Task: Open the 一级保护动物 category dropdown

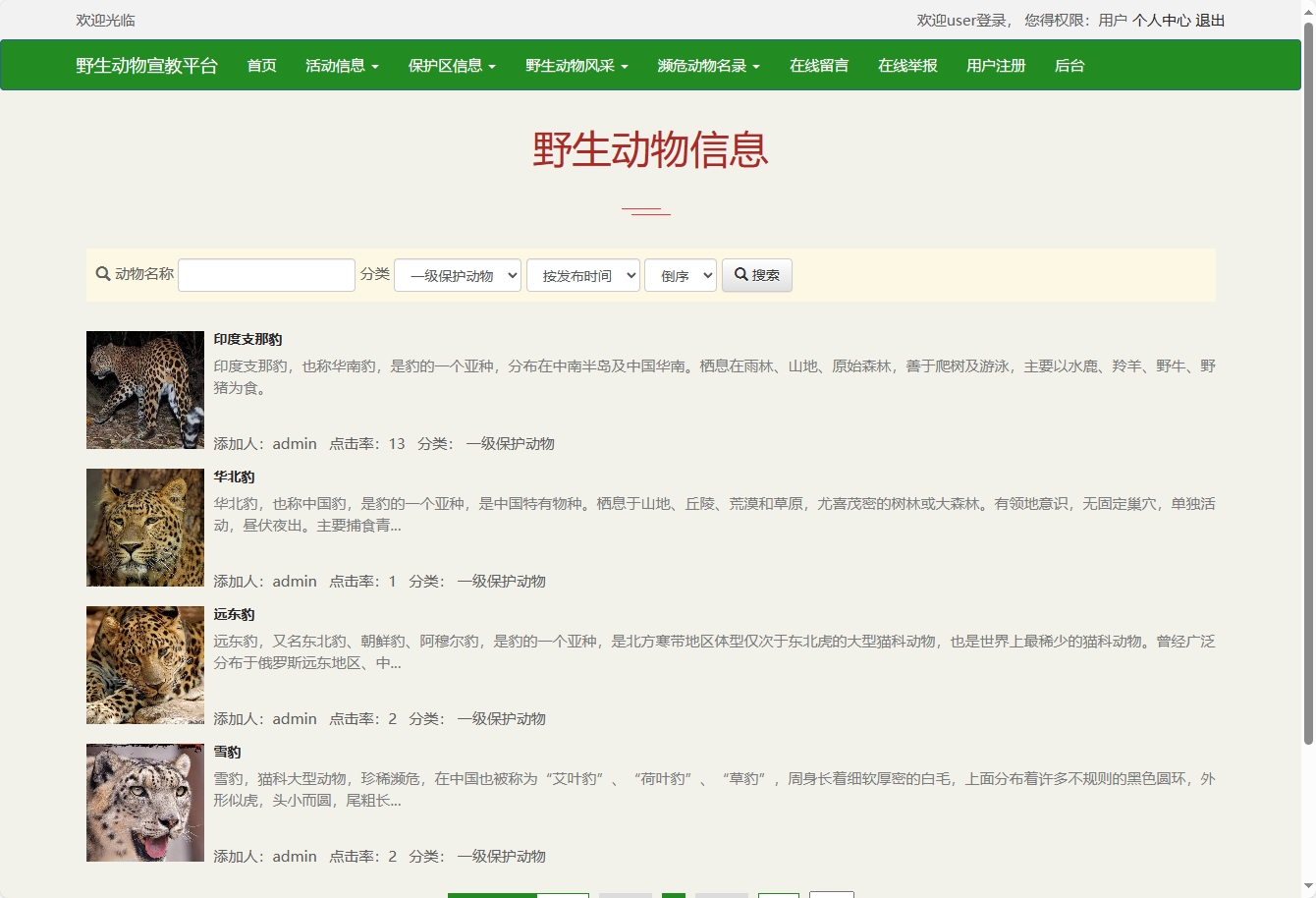Action: point(457,275)
